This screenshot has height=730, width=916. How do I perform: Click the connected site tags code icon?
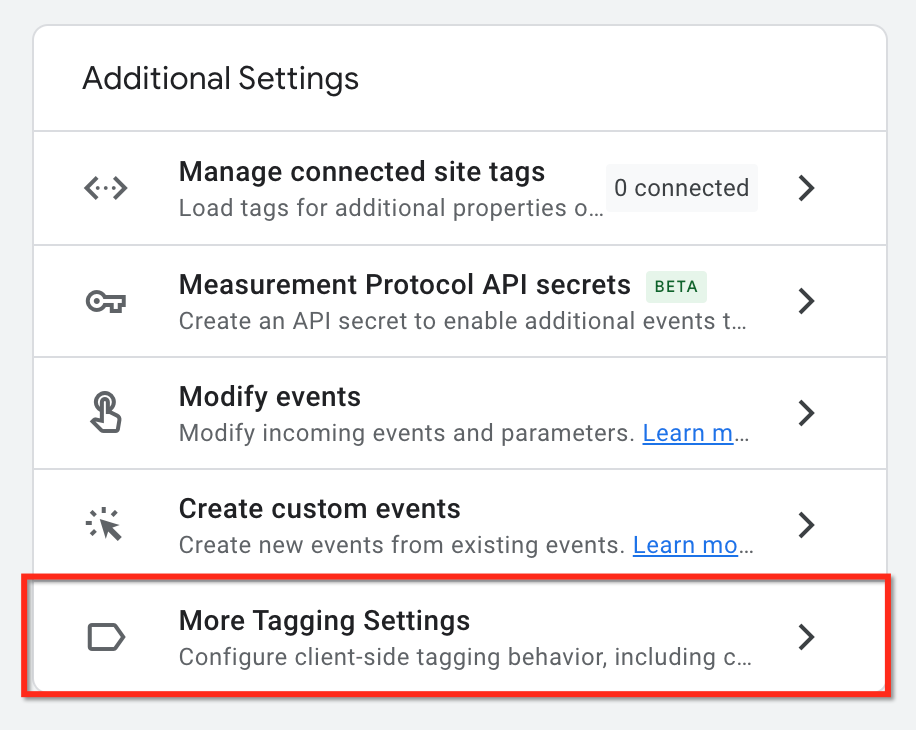(x=106, y=188)
